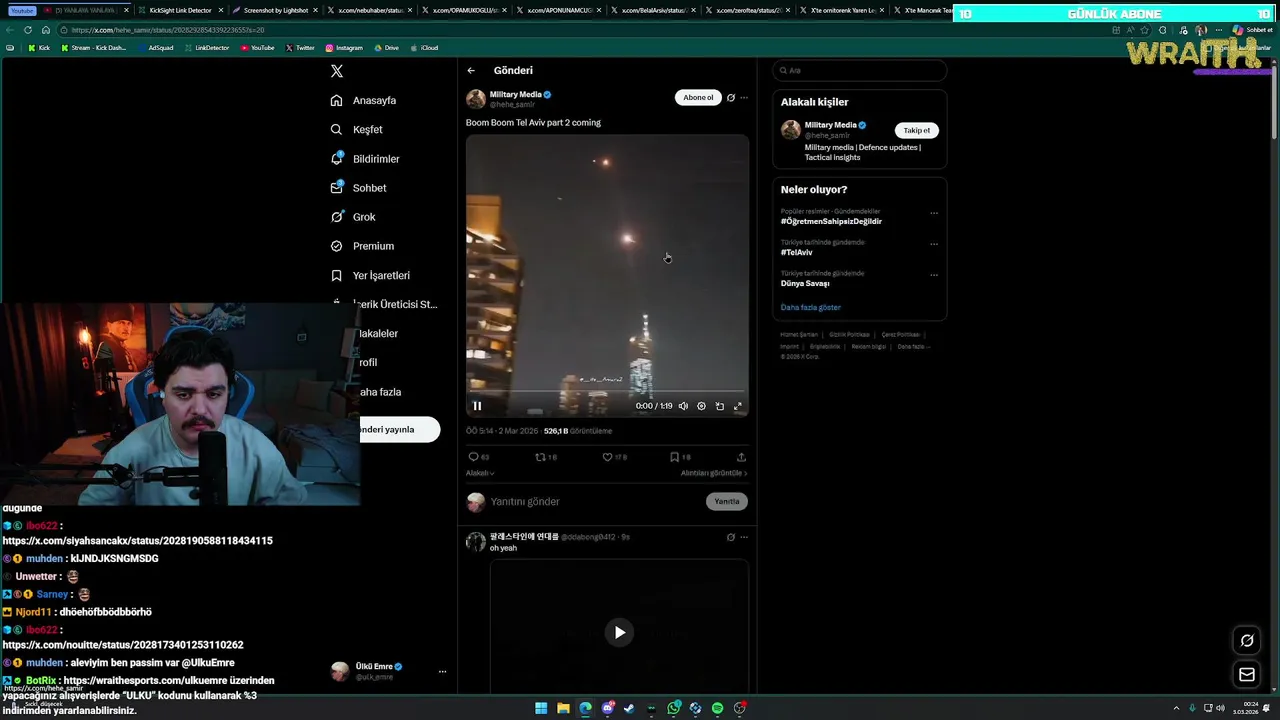Screen dimensions: 1280x720
Task: Open ibo622 siyahsancakx status link in chat
Action: pyautogui.click(x=137, y=541)
